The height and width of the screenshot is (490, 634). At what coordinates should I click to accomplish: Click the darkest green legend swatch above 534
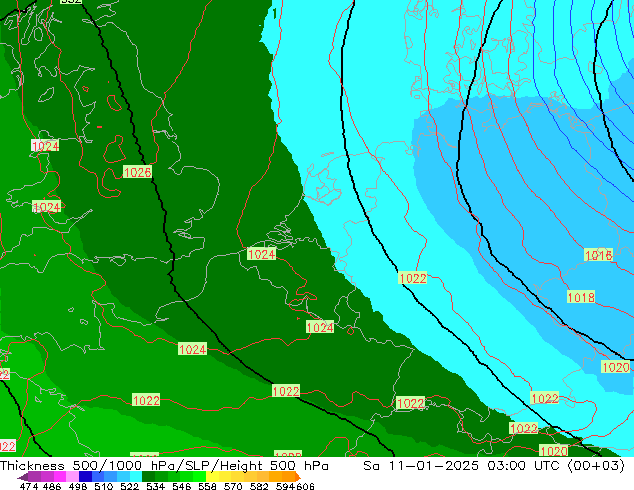[x=148, y=476]
